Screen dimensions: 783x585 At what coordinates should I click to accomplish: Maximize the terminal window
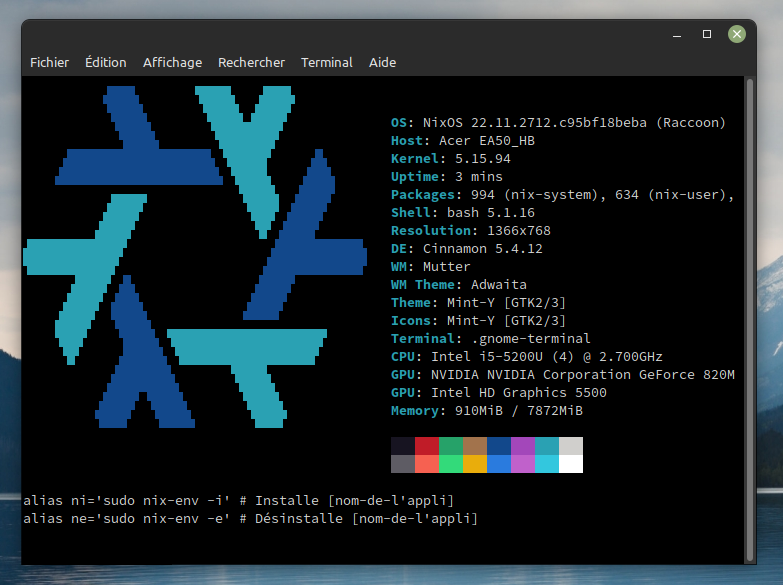click(x=707, y=34)
